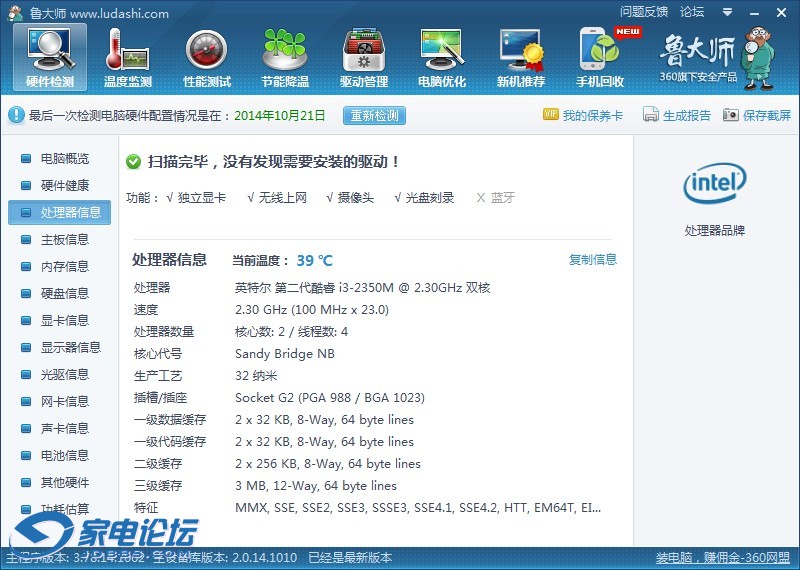This screenshot has height=570, width=800.
Task: Open the 温度监测 temperature monitoring section
Action: coord(128,57)
